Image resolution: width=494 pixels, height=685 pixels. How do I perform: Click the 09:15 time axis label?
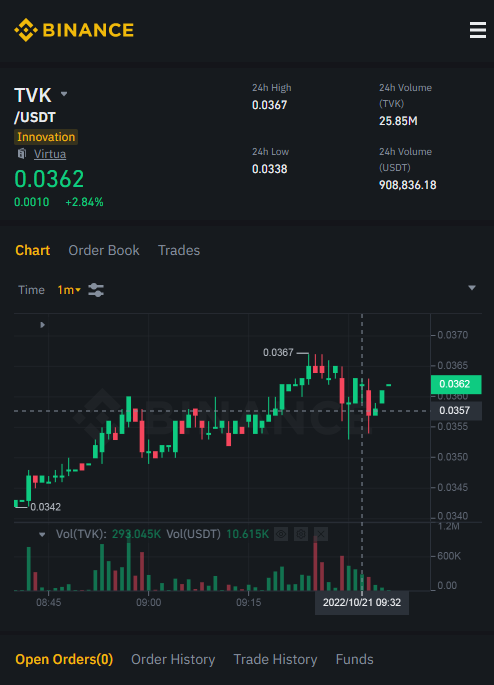pyautogui.click(x=249, y=603)
